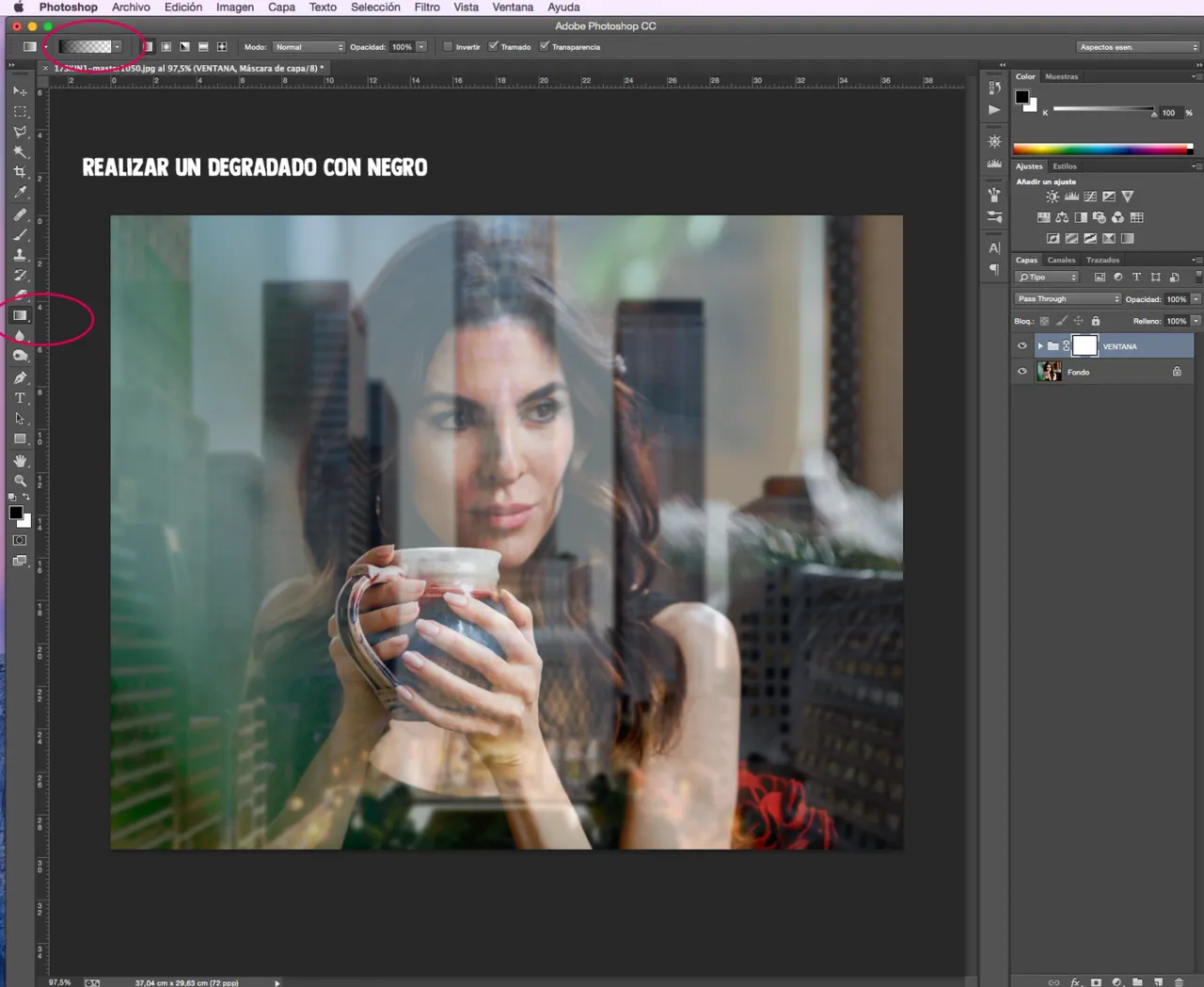Image resolution: width=1204 pixels, height=987 pixels.
Task: Add a Black & White adjustment
Action: click(1081, 217)
